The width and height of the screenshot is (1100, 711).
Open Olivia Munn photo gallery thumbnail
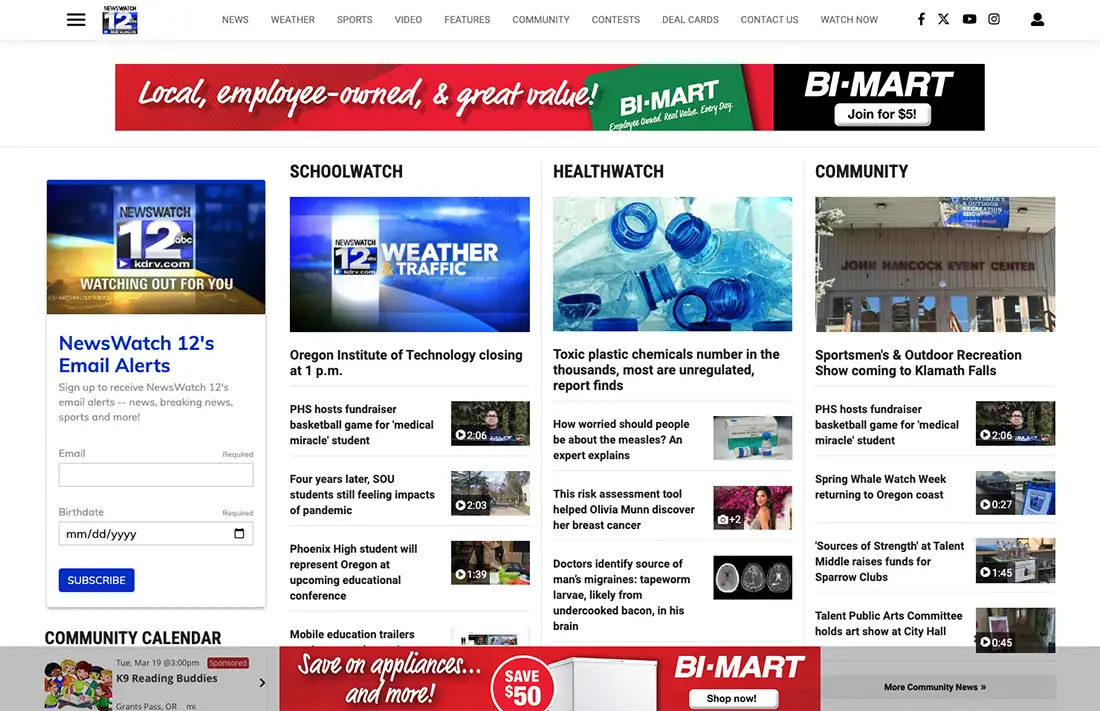[x=753, y=507]
